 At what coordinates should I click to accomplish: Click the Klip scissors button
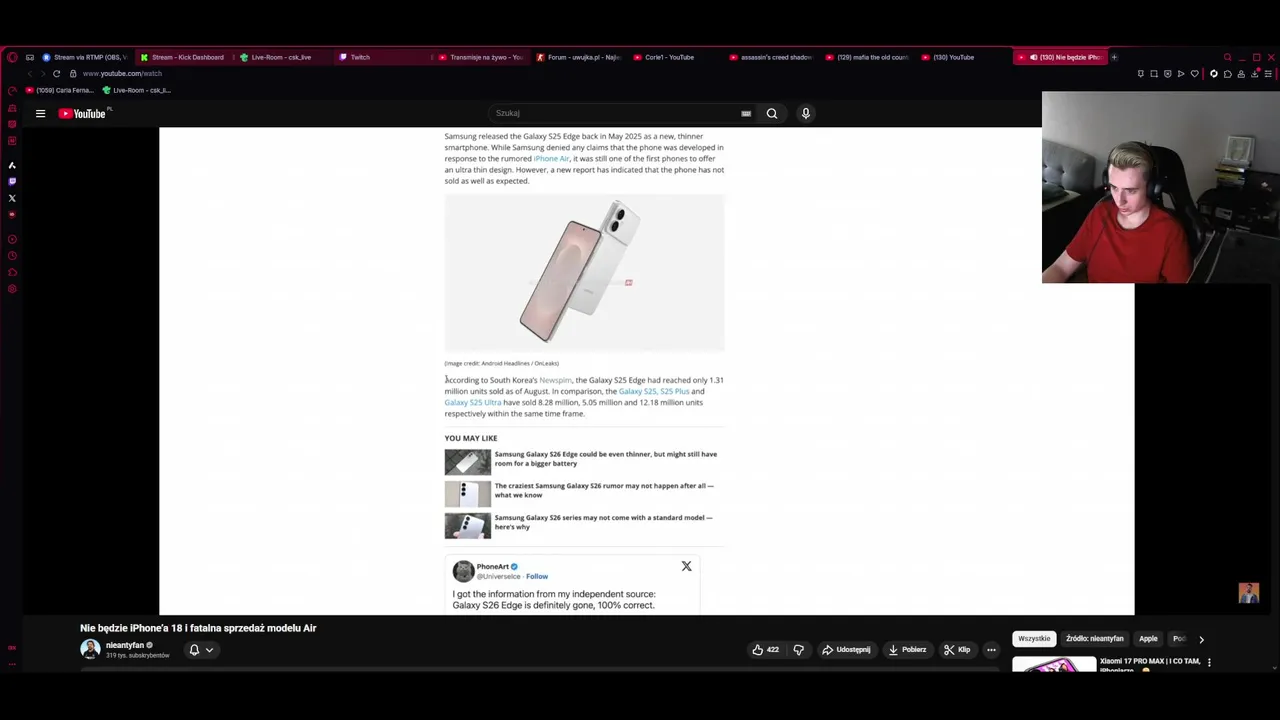[x=956, y=650]
